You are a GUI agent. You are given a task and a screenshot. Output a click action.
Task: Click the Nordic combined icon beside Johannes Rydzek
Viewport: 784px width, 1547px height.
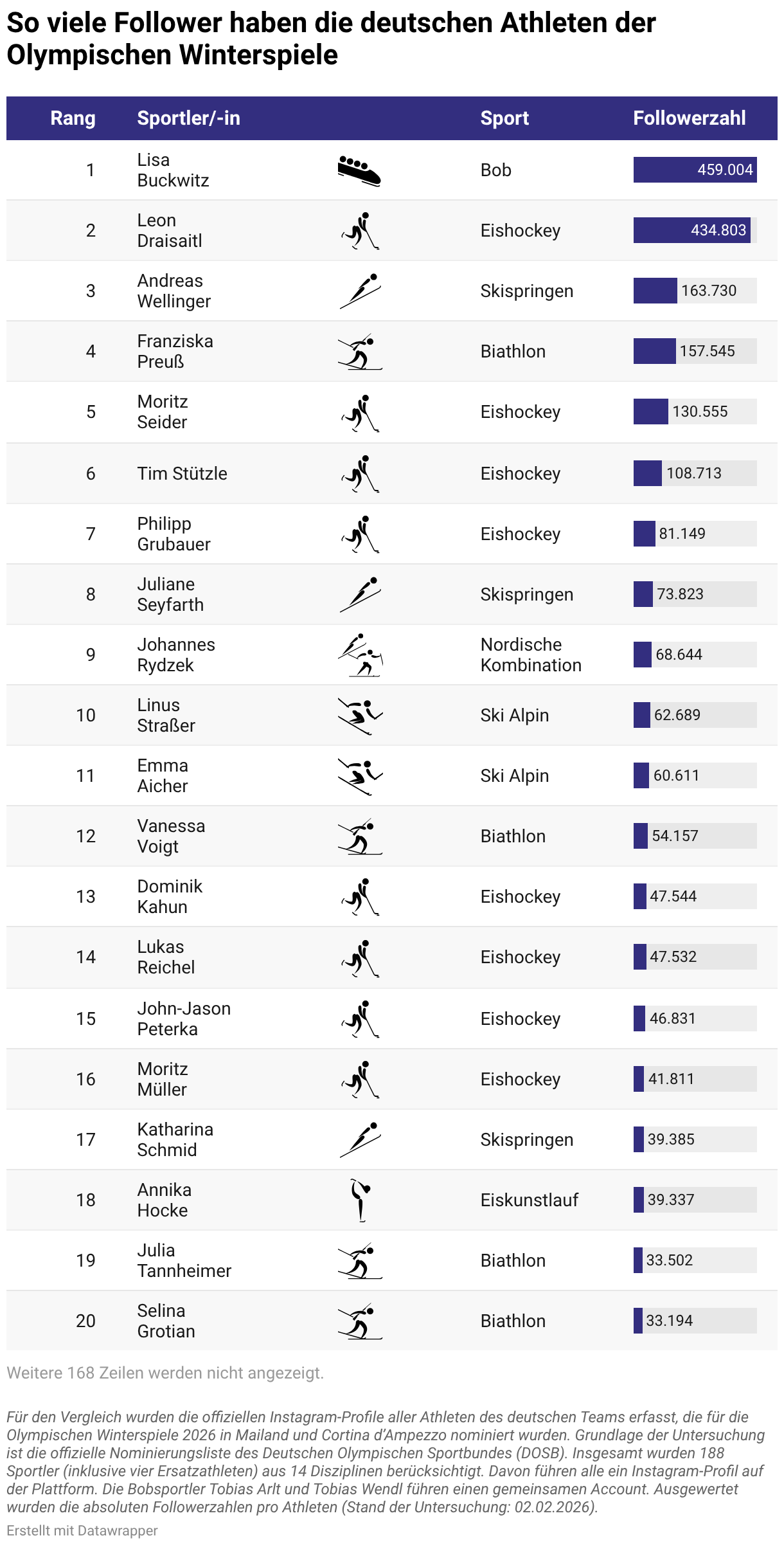[x=361, y=655]
